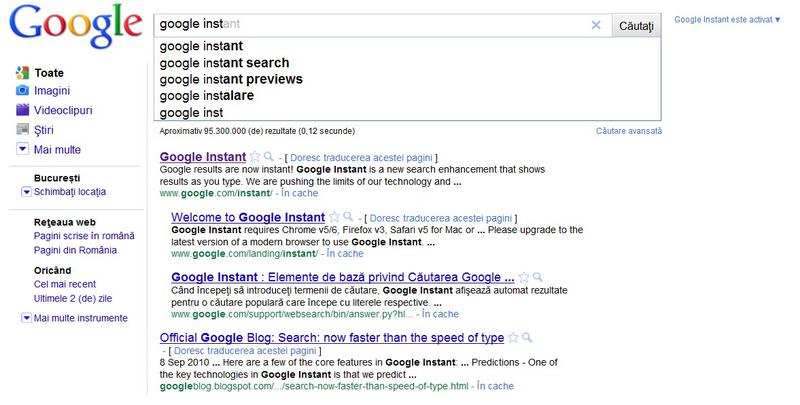The width and height of the screenshot is (800, 405).
Task: Expand Mai multe instrumente tools
Action: (25, 318)
